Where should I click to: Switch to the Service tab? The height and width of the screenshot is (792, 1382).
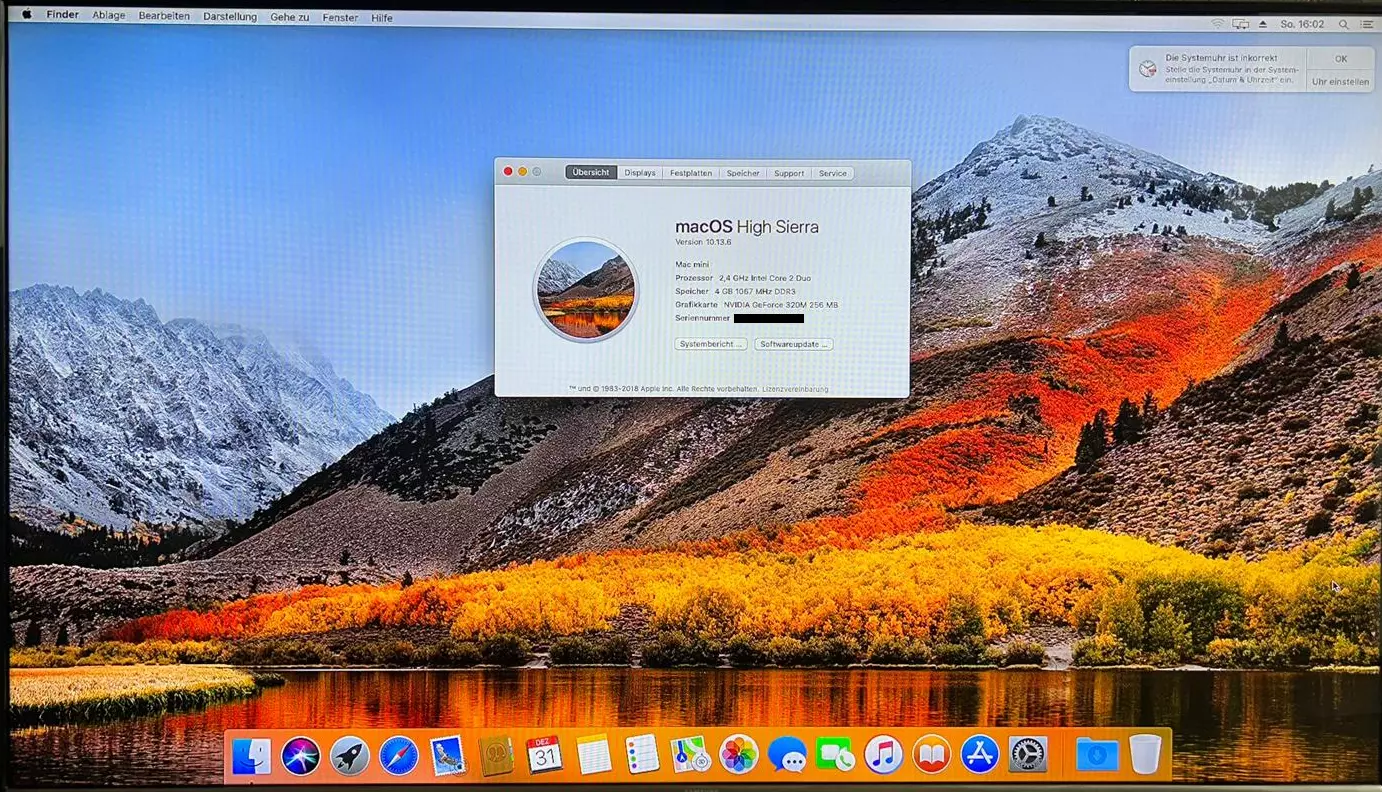pos(833,173)
